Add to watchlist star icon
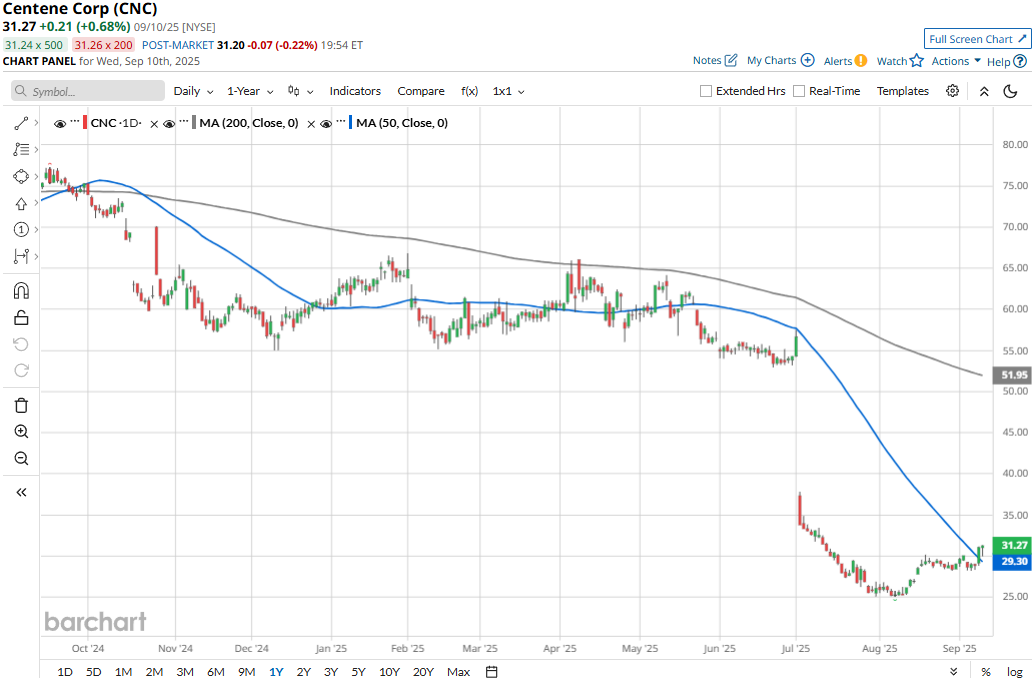Image resolution: width=1033 pixels, height=678 pixels. (916, 61)
